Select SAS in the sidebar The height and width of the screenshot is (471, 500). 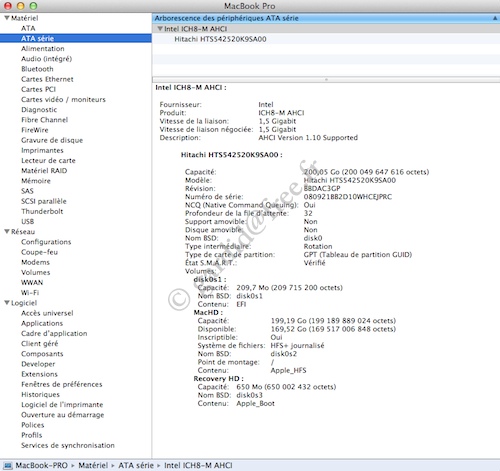point(27,191)
